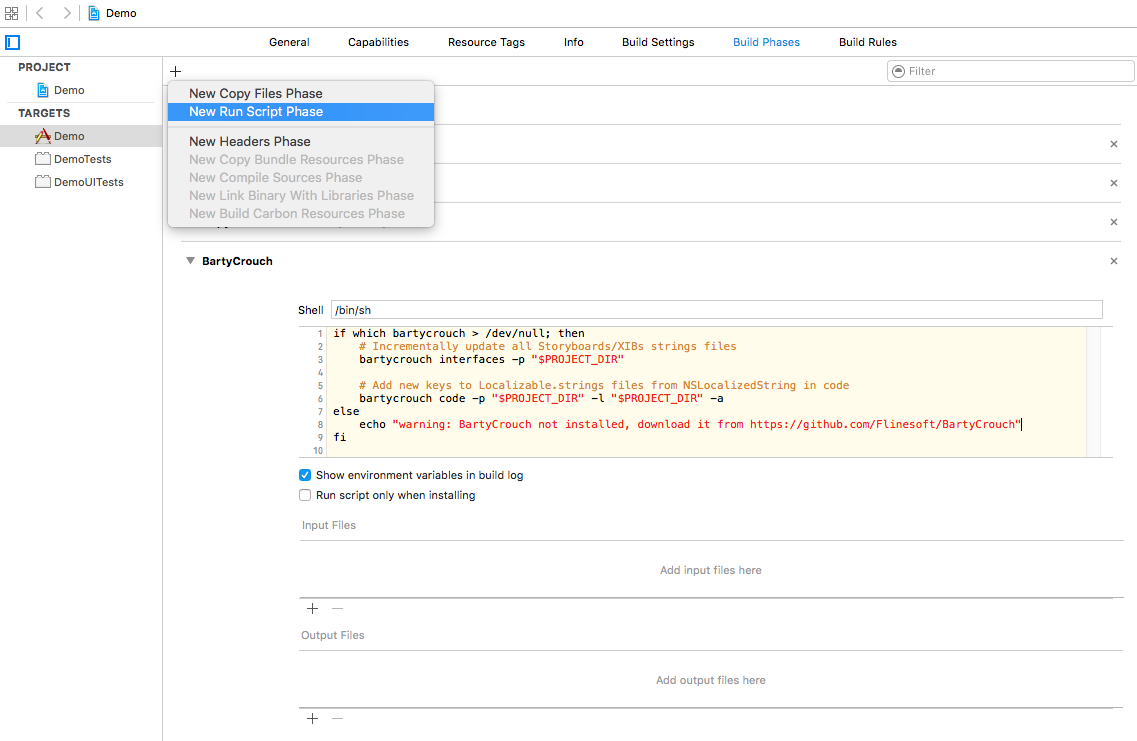Image resolution: width=1137 pixels, height=741 pixels.
Task: Click in the Filter search field
Action: click(1011, 71)
